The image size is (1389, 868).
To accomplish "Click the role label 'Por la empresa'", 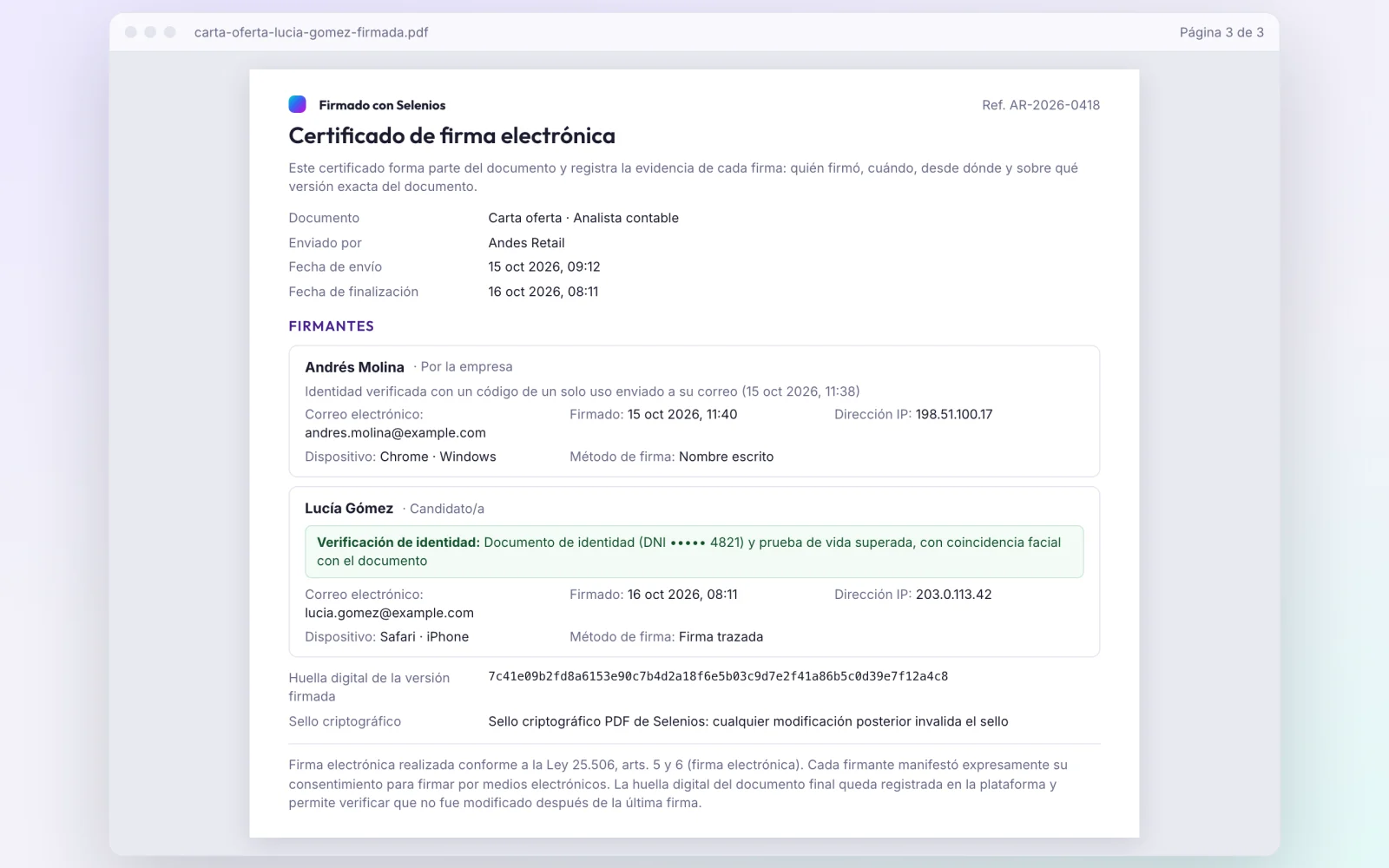I will click(466, 366).
